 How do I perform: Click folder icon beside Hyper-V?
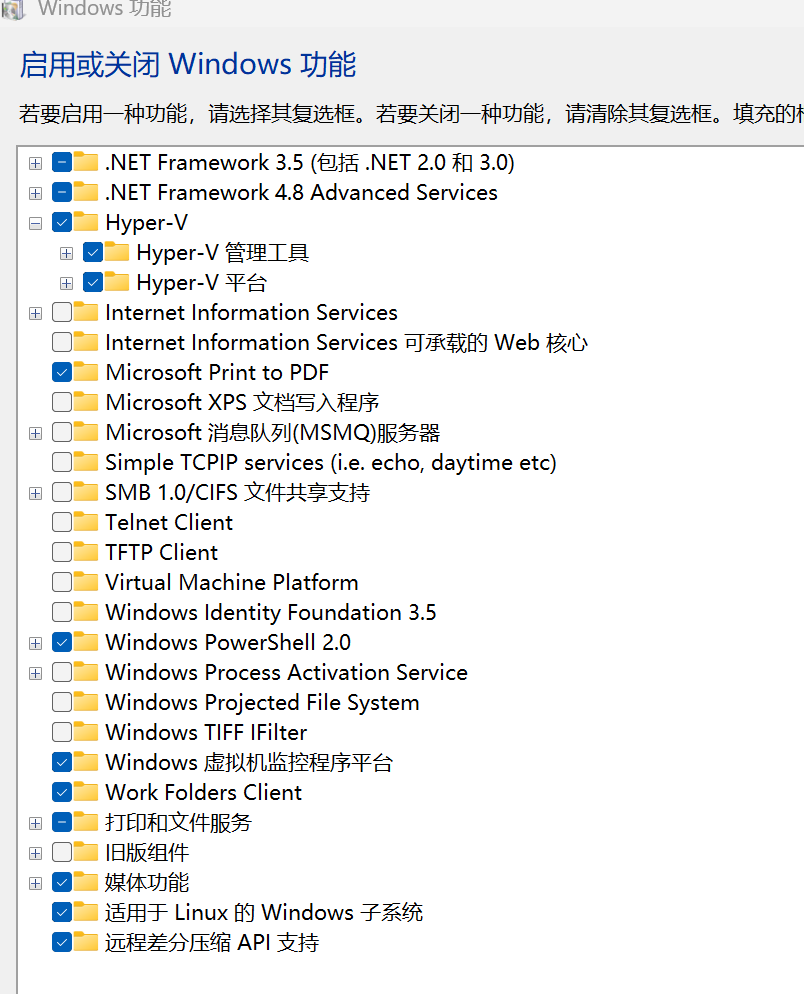pyautogui.click(x=86, y=222)
